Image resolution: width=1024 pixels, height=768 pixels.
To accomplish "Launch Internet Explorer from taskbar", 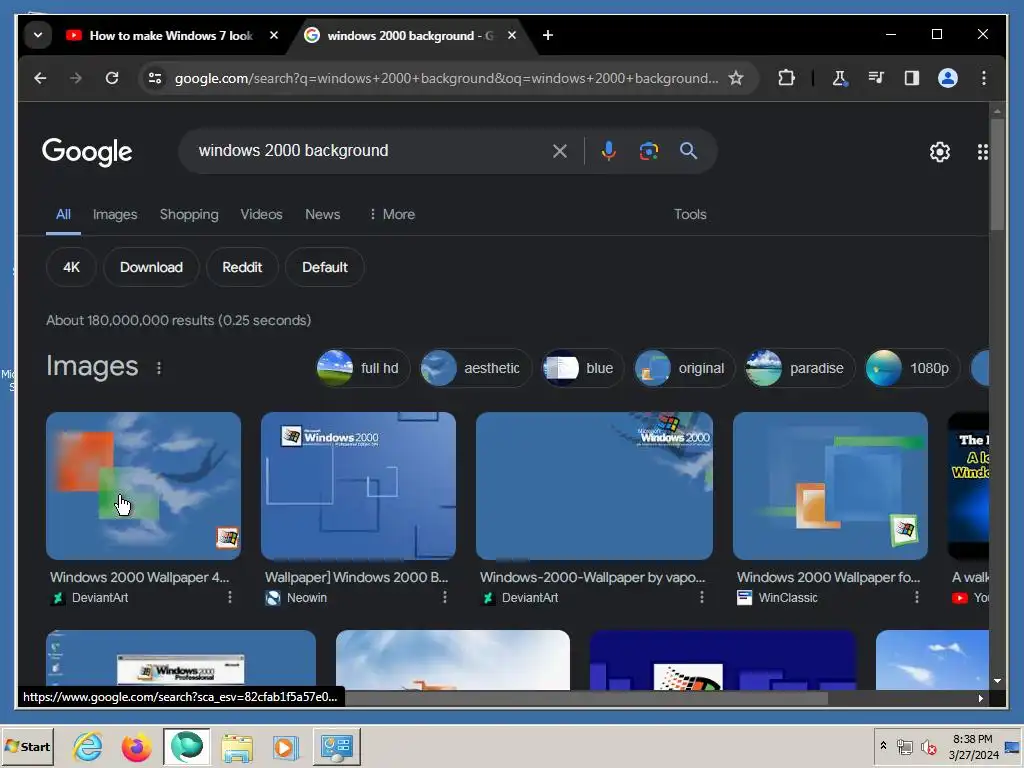I will (x=88, y=746).
